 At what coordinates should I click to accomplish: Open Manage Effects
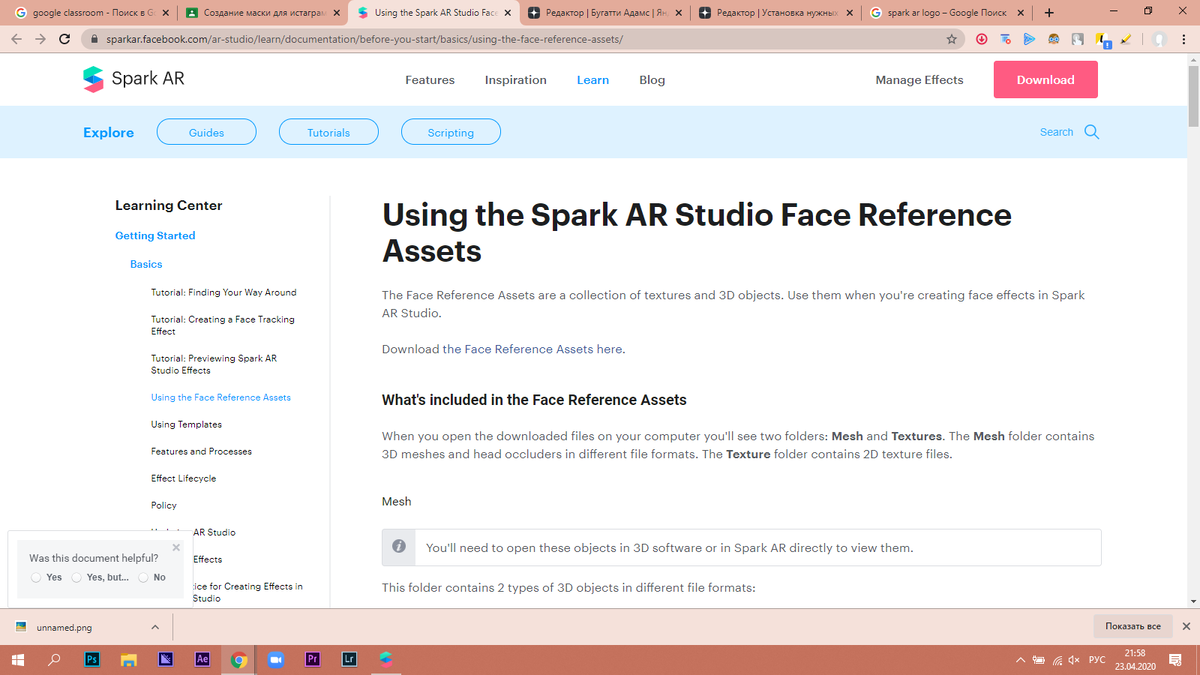pos(919,80)
